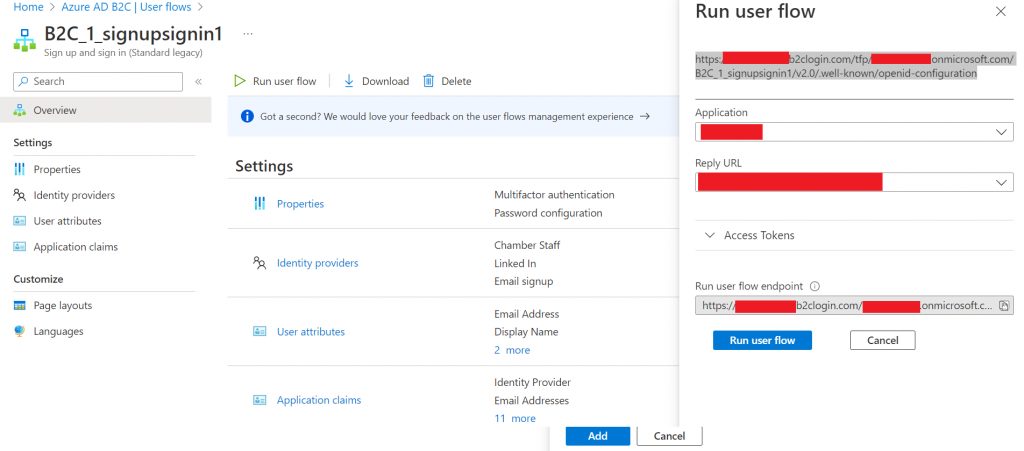Open Page layouts under Customize
The image size is (1024, 451).
click(62, 305)
